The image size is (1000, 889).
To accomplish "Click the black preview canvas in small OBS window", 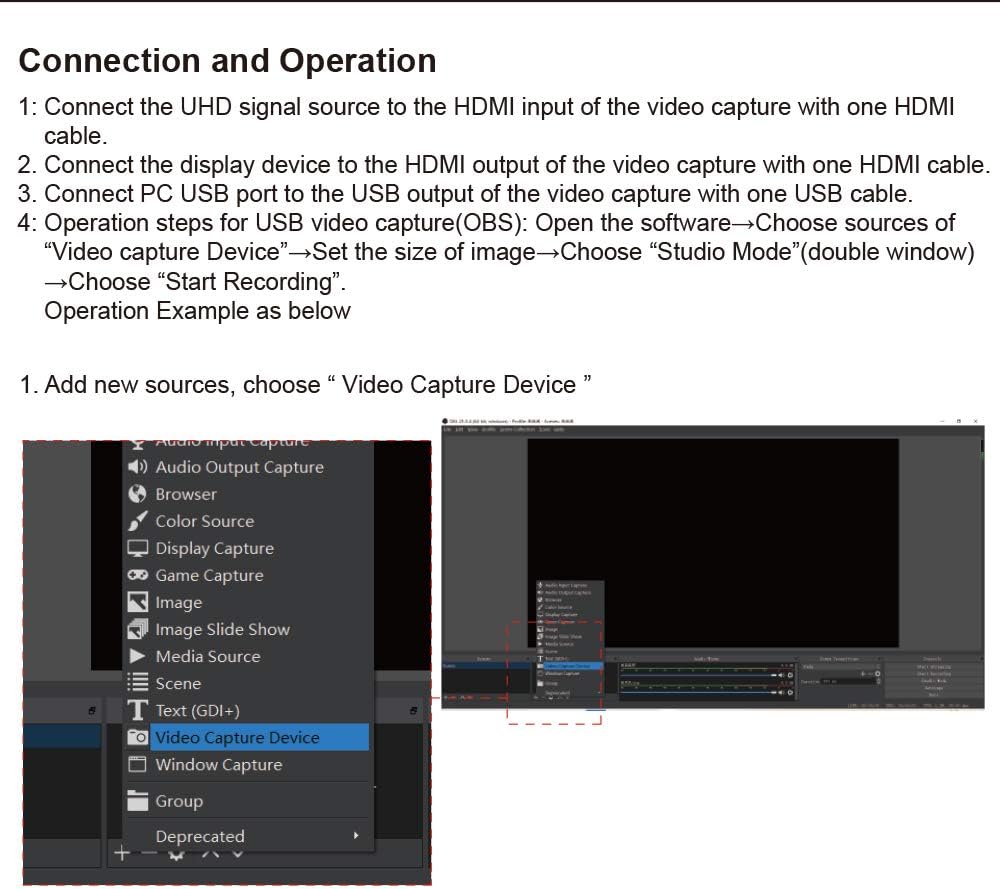I will 713,543.
